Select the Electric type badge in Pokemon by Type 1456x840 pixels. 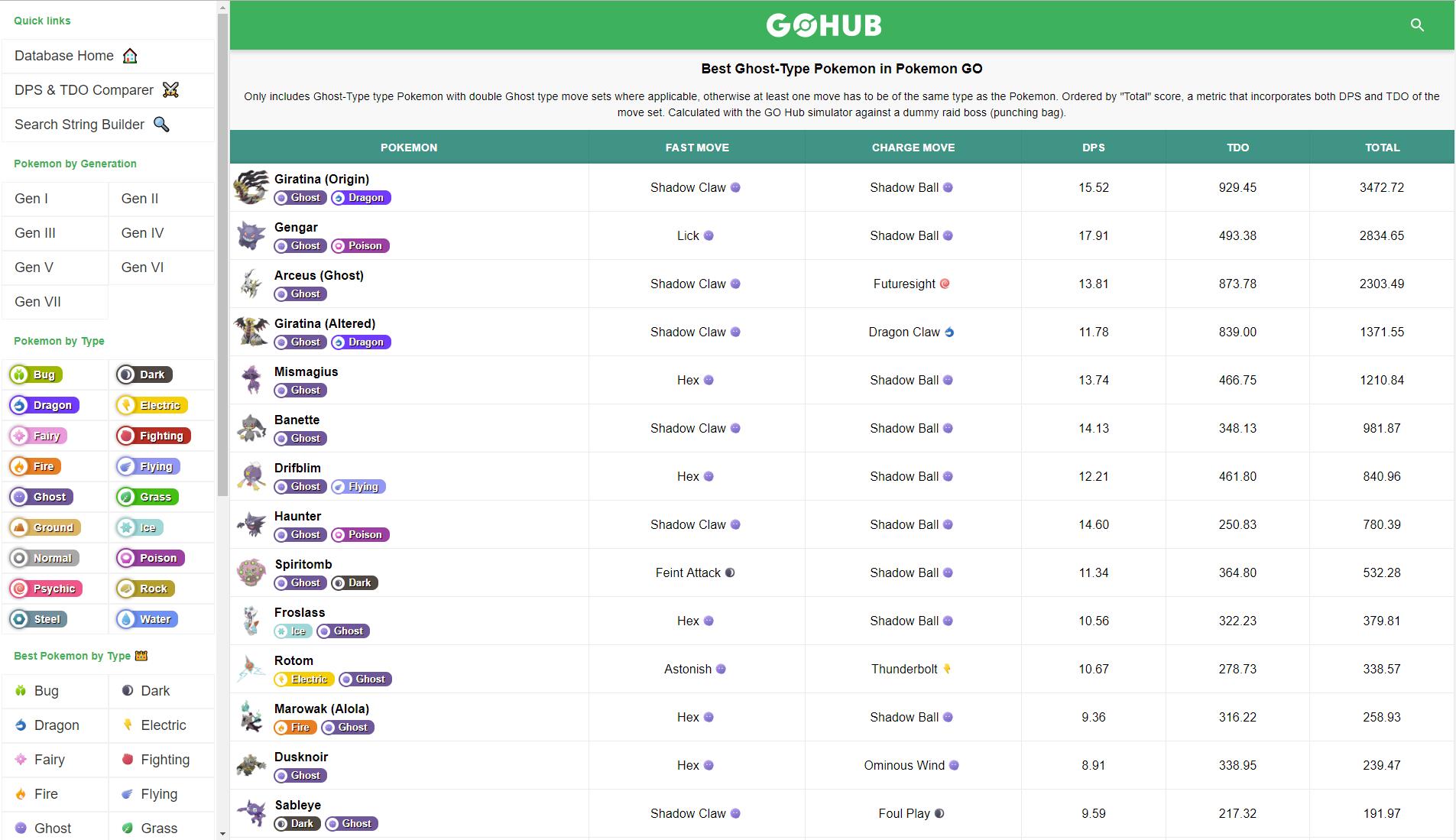pyautogui.click(x=151, y=405)
